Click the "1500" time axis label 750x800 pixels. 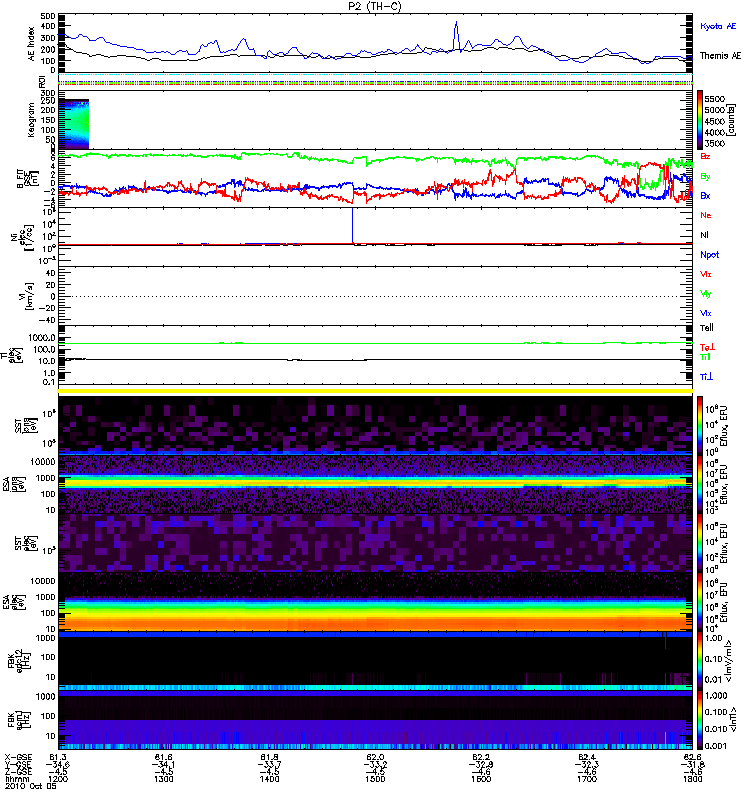(375, 779)
